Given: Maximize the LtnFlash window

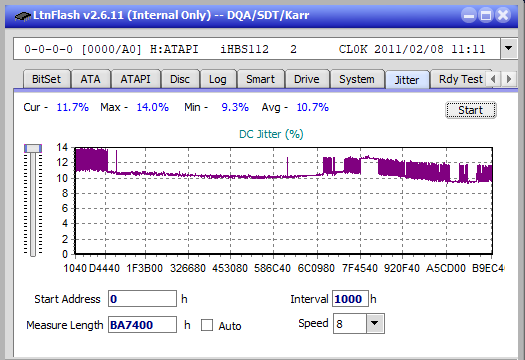Looking at the screenshot, I should (486, 15).
